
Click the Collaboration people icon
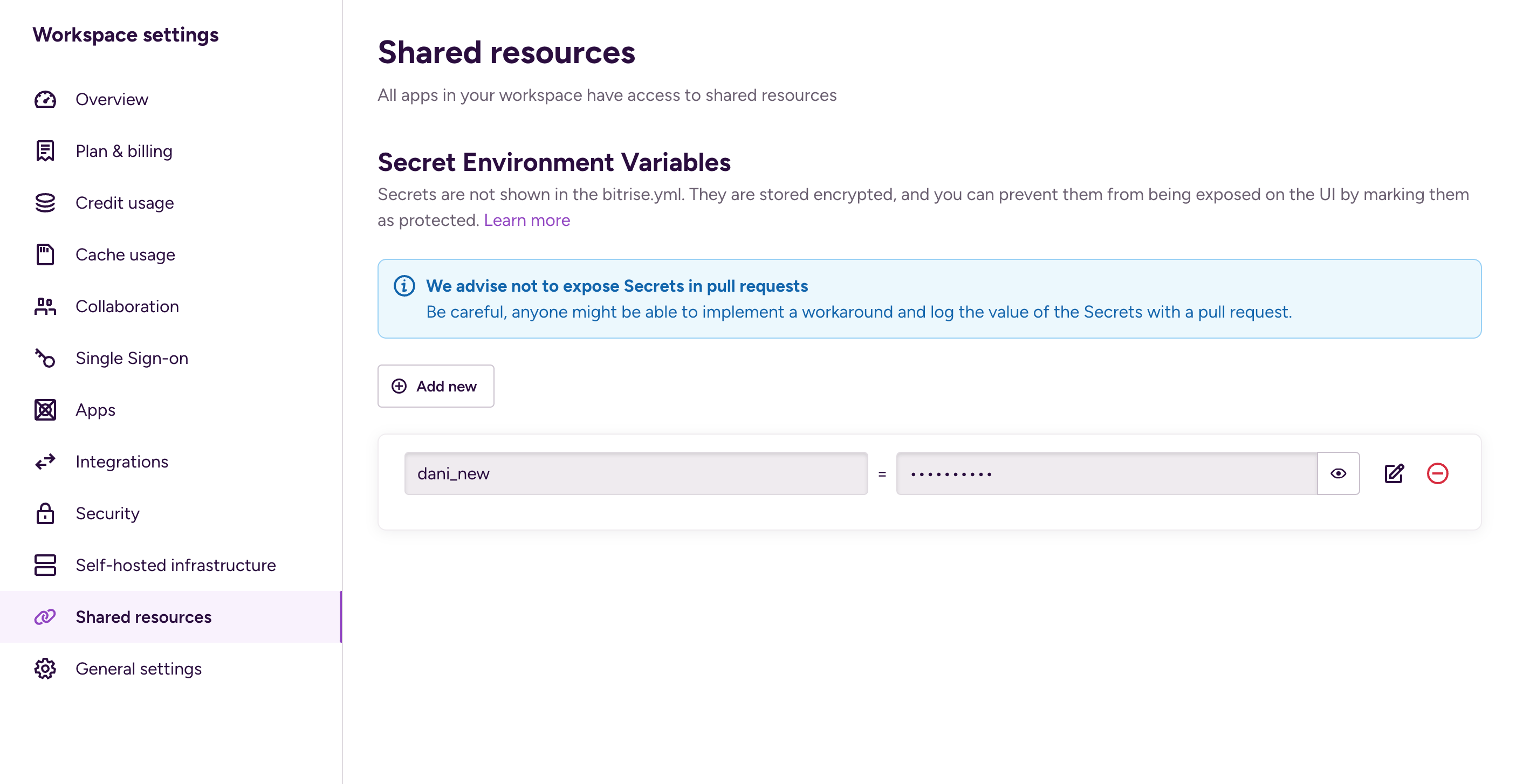click(45, 307)
